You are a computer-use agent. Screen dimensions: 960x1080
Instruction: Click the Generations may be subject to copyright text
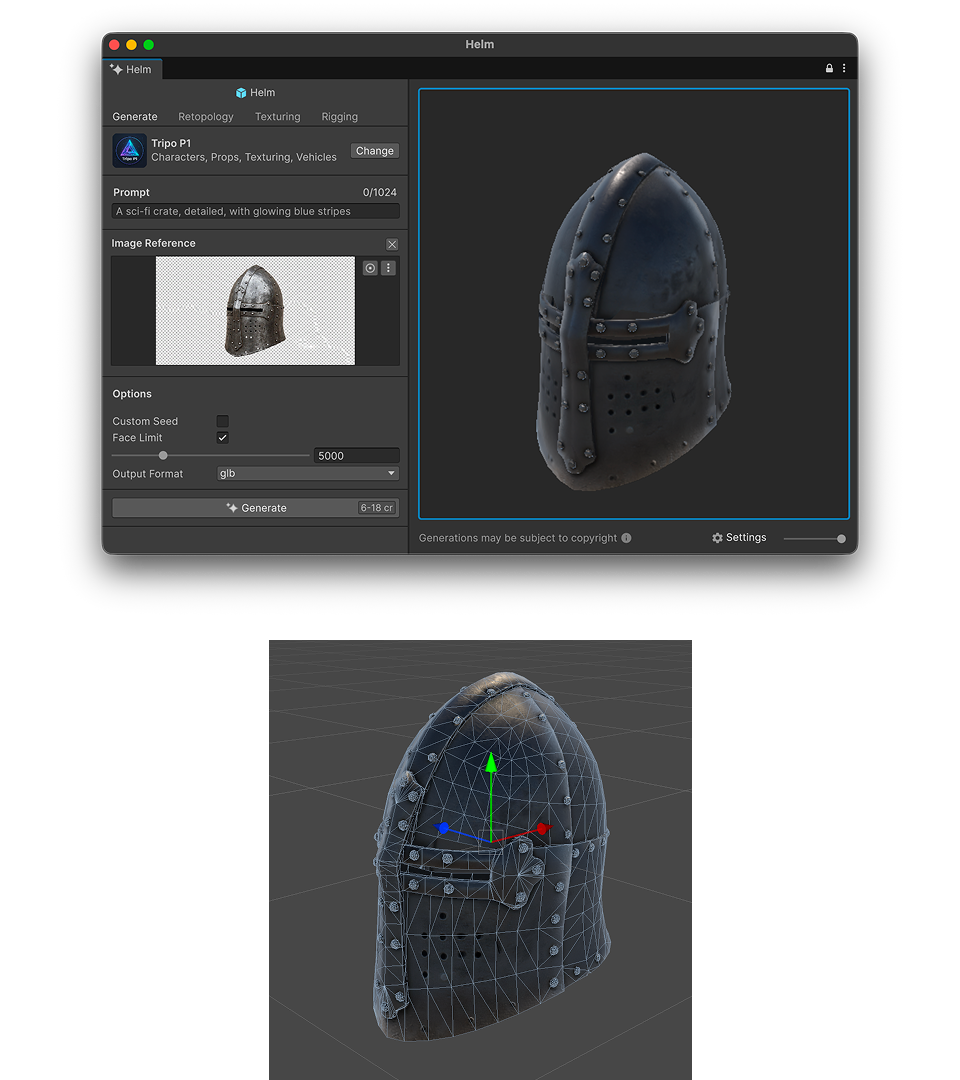pos(518,538)
